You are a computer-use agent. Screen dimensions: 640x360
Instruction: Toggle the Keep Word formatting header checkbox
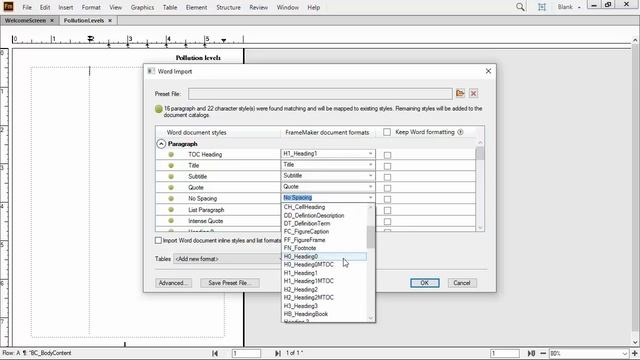387,132
